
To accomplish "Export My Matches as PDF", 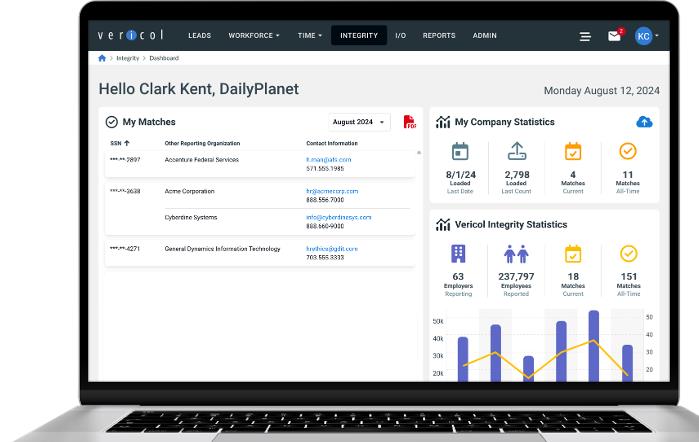I will click(x=409, y=122).
